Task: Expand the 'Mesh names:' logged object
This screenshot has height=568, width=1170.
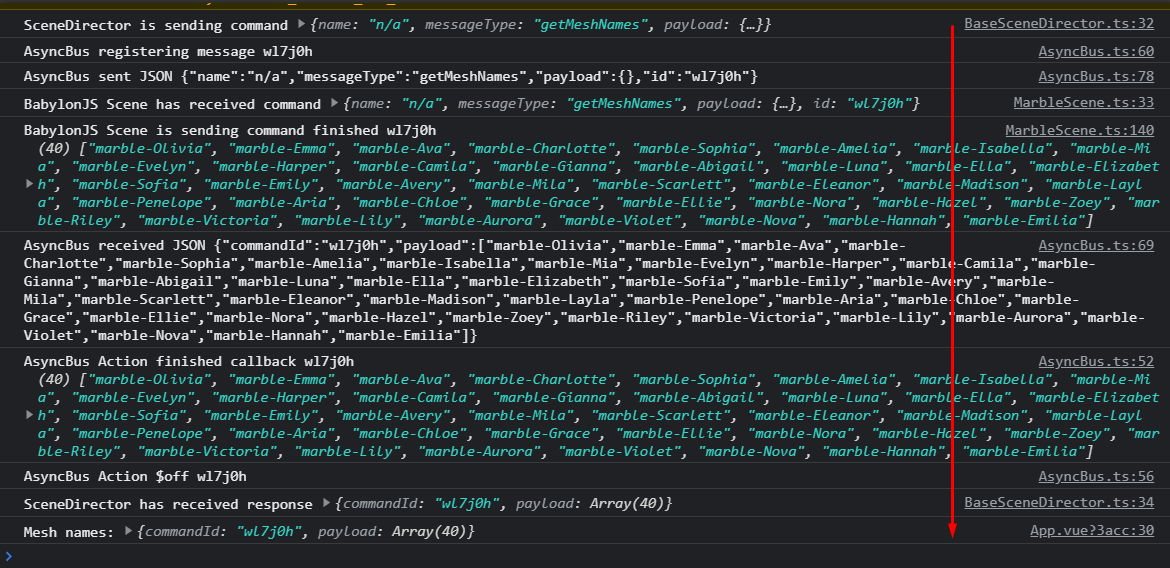Action: click(128, 531)
